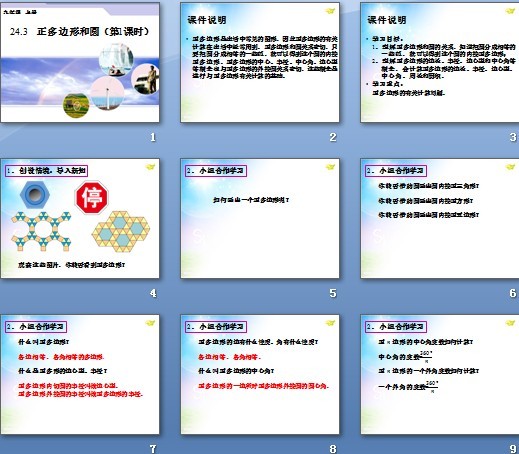Click slide number 4 label
519x454 pixels.
tap(153, 293)
